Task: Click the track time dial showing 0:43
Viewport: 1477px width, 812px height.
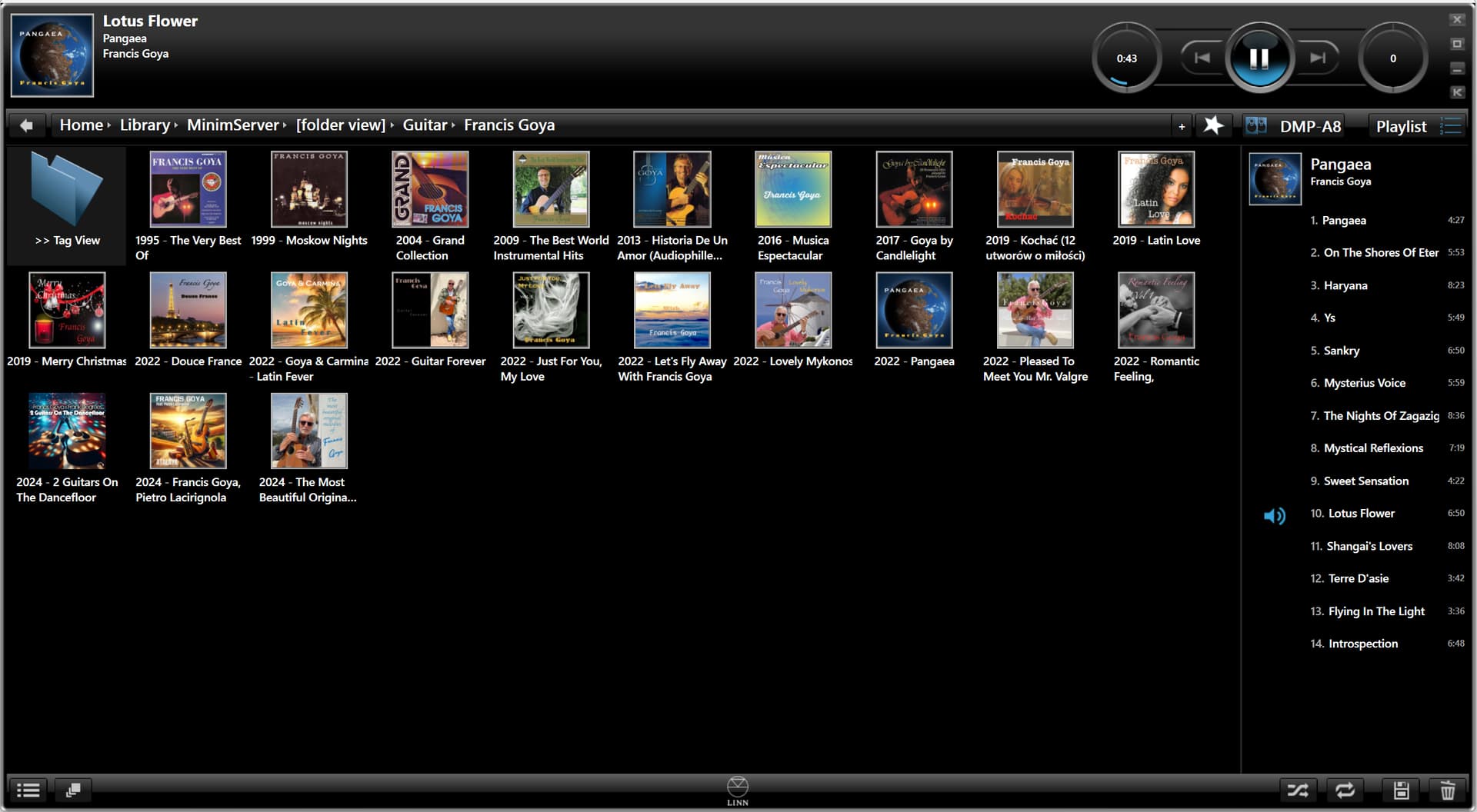Action: [1126, 58]
